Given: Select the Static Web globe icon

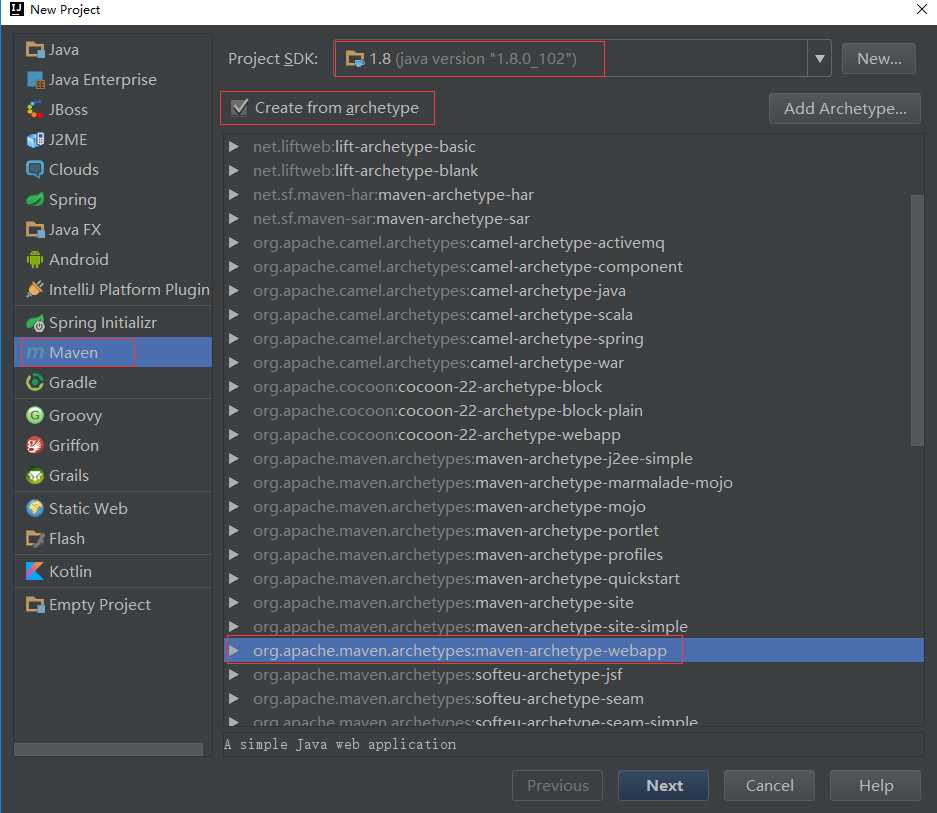Looking at the screenshot, I should [35, 508].
